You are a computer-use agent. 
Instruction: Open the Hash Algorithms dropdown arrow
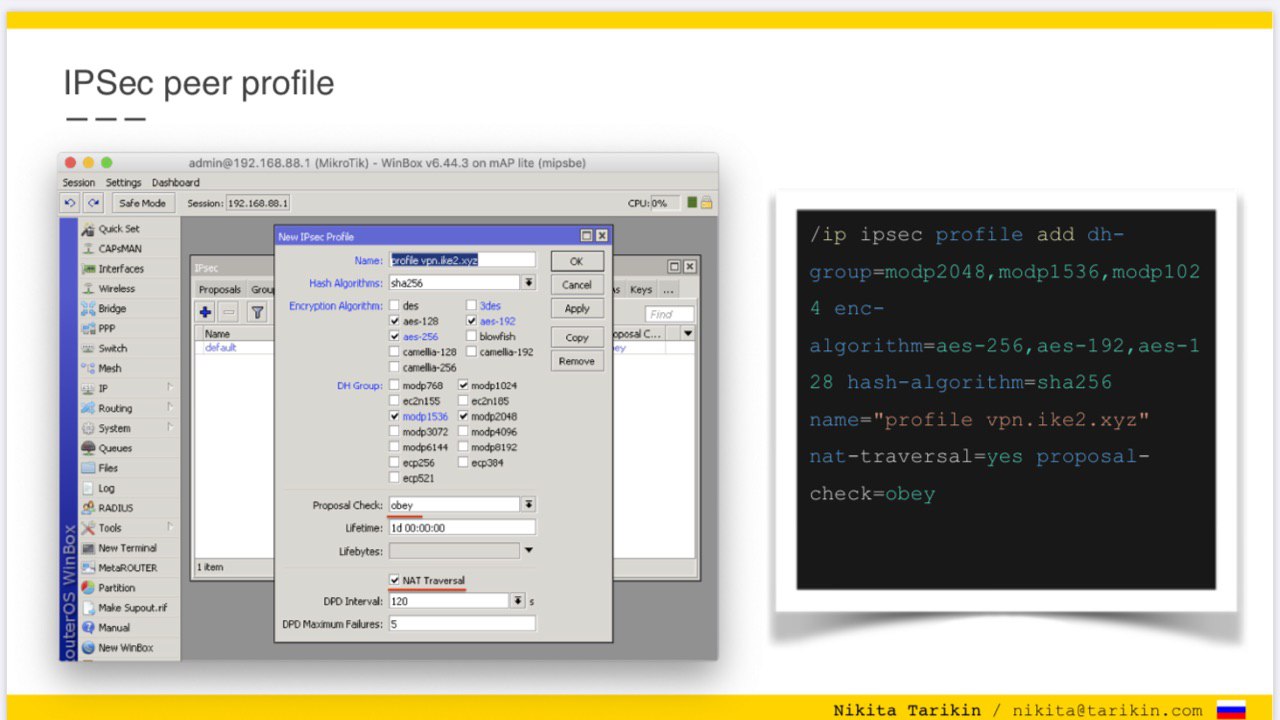coord(529,283)
